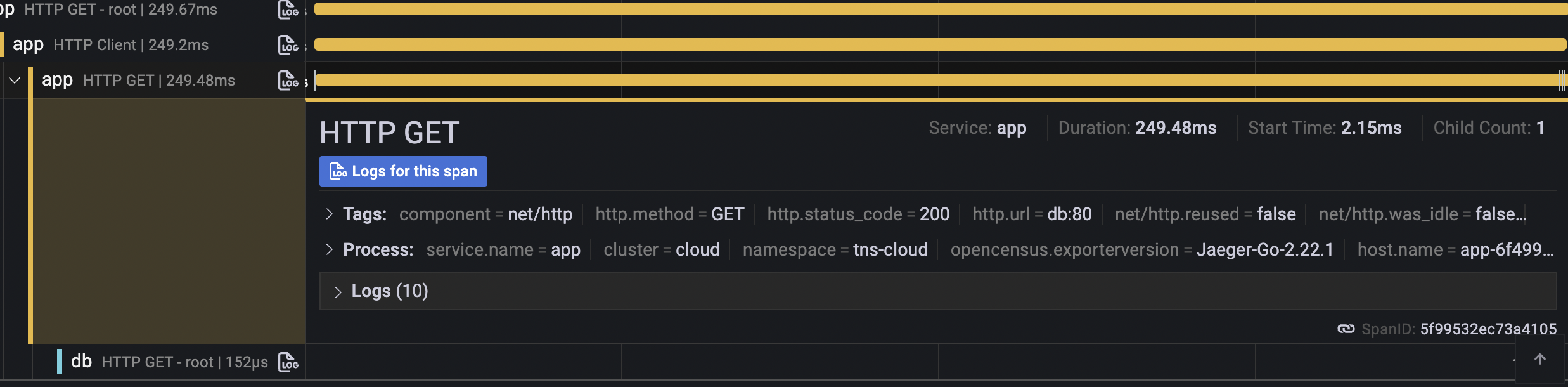This screenshot has width=1568, height=387.
Task: Click the logs icon next to the db span
Action: (x=288, y=361)
